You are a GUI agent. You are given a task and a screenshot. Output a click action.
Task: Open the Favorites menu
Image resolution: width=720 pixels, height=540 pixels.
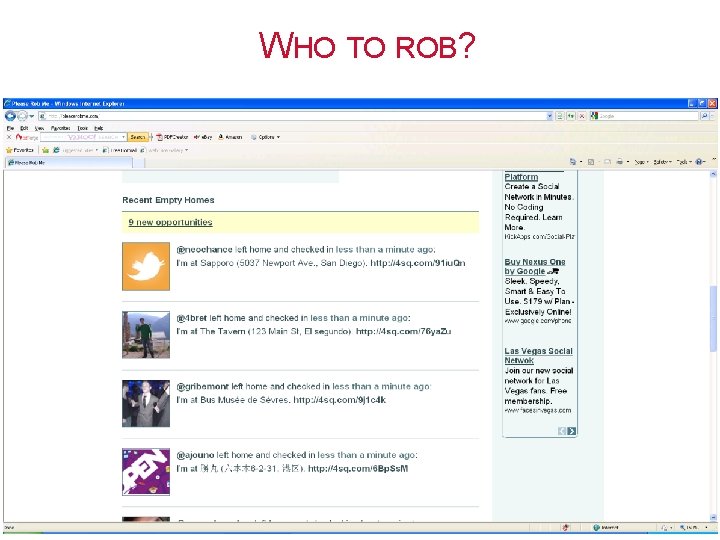[x=60, y=128]
